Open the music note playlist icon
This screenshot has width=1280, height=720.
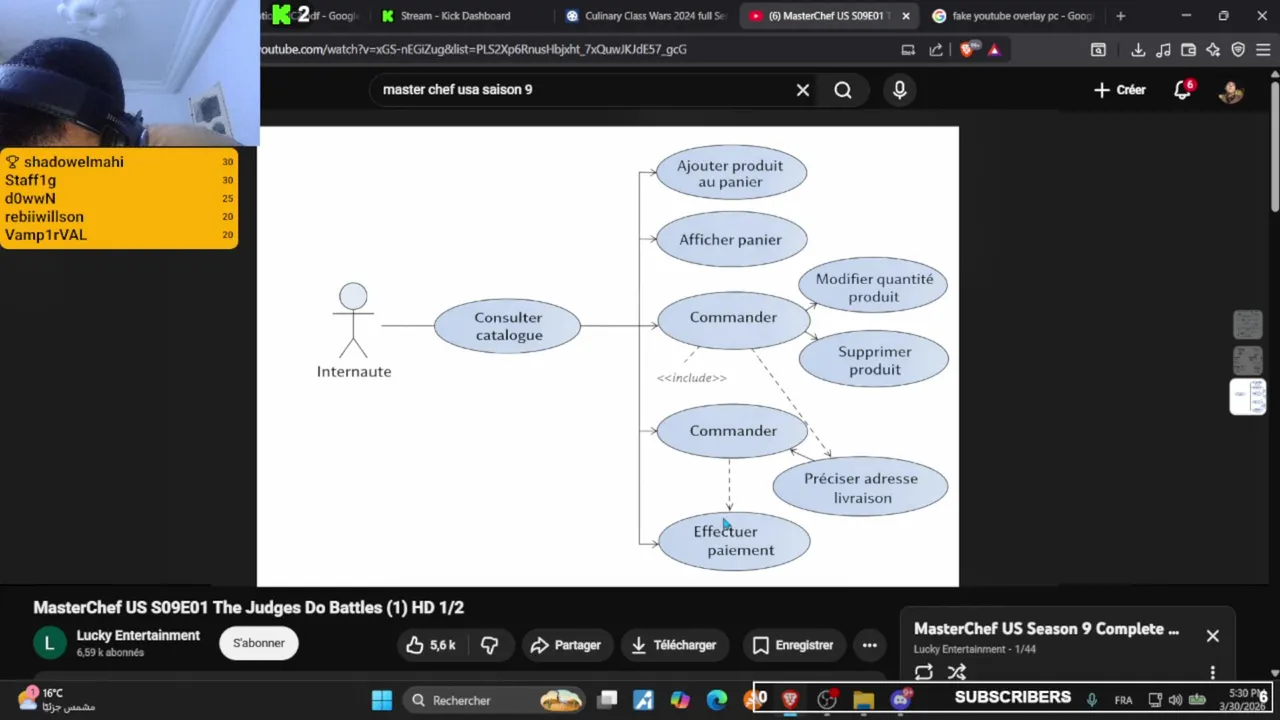click(x=1163, y=49)
